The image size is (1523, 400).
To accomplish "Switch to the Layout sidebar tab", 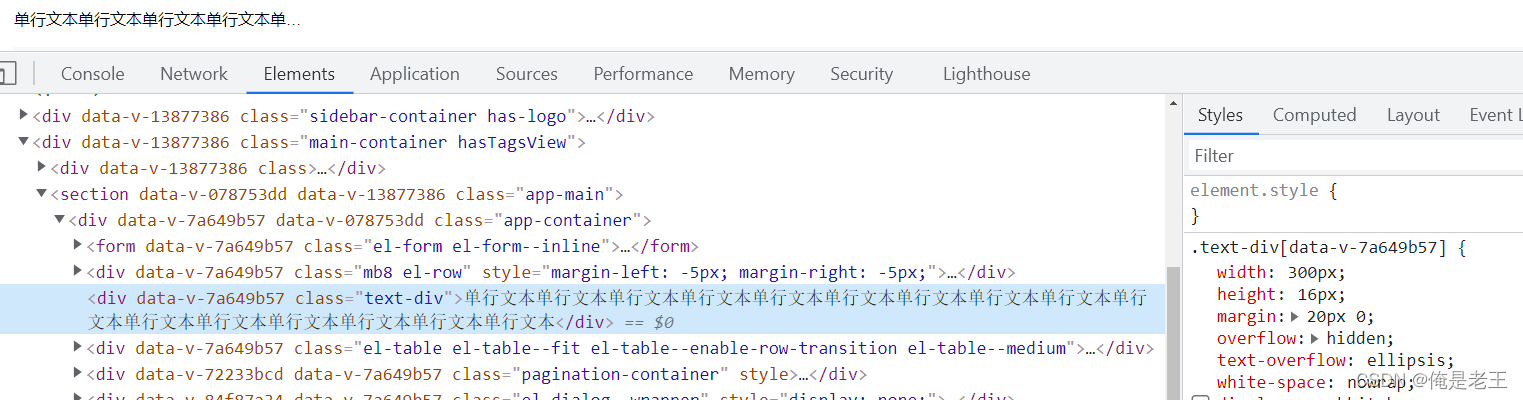I will coord(1413,115).
